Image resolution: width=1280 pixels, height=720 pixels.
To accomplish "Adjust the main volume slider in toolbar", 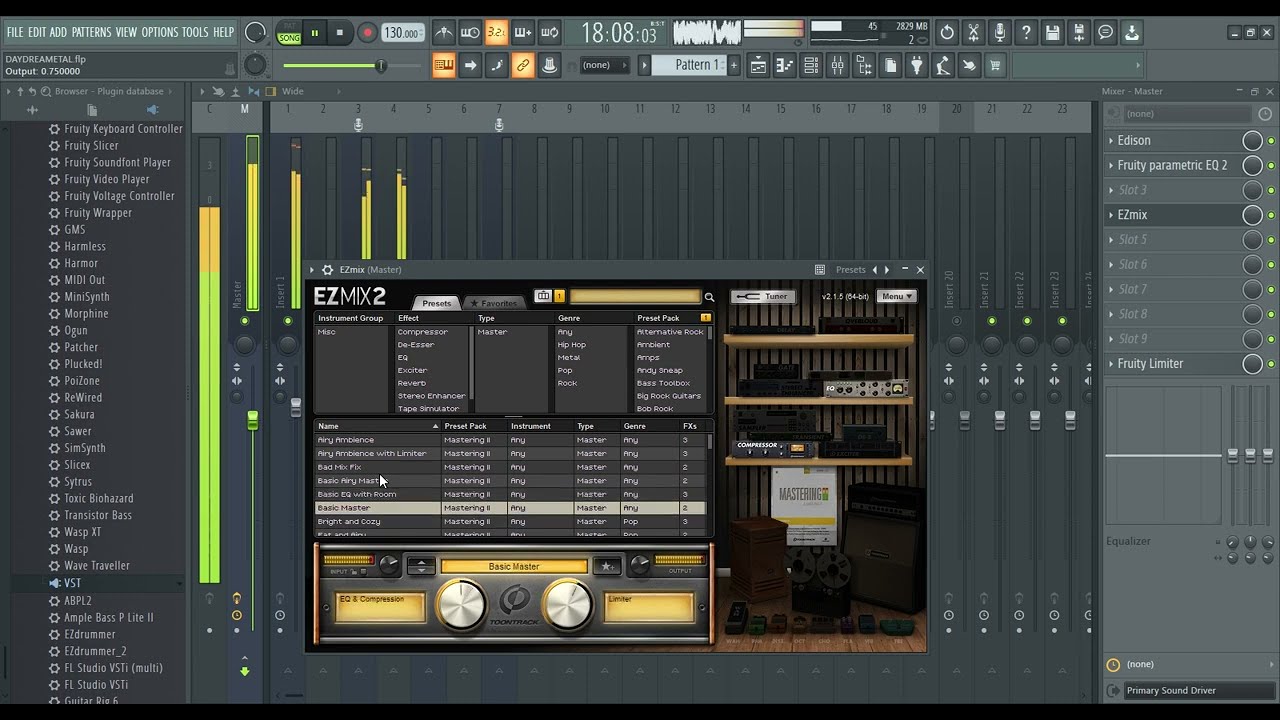I will 380,66.
